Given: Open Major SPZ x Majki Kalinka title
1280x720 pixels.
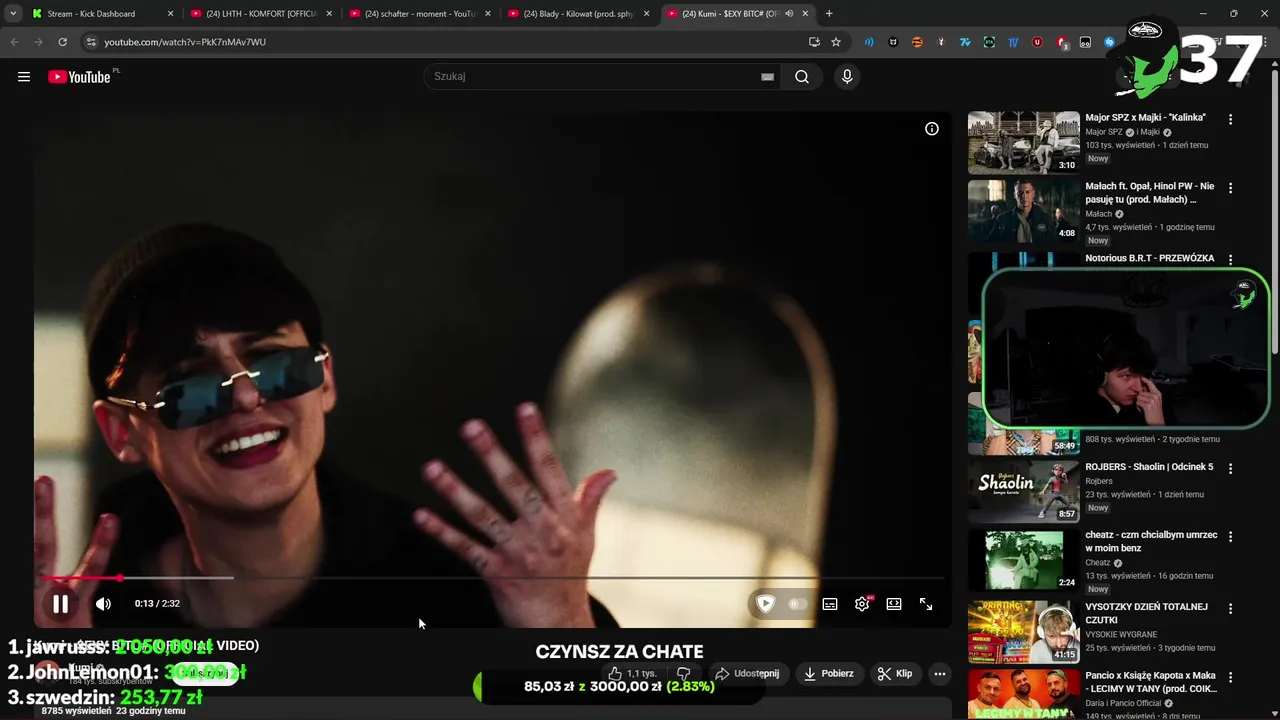Looking at the screenshot, I should point(1145,118).
